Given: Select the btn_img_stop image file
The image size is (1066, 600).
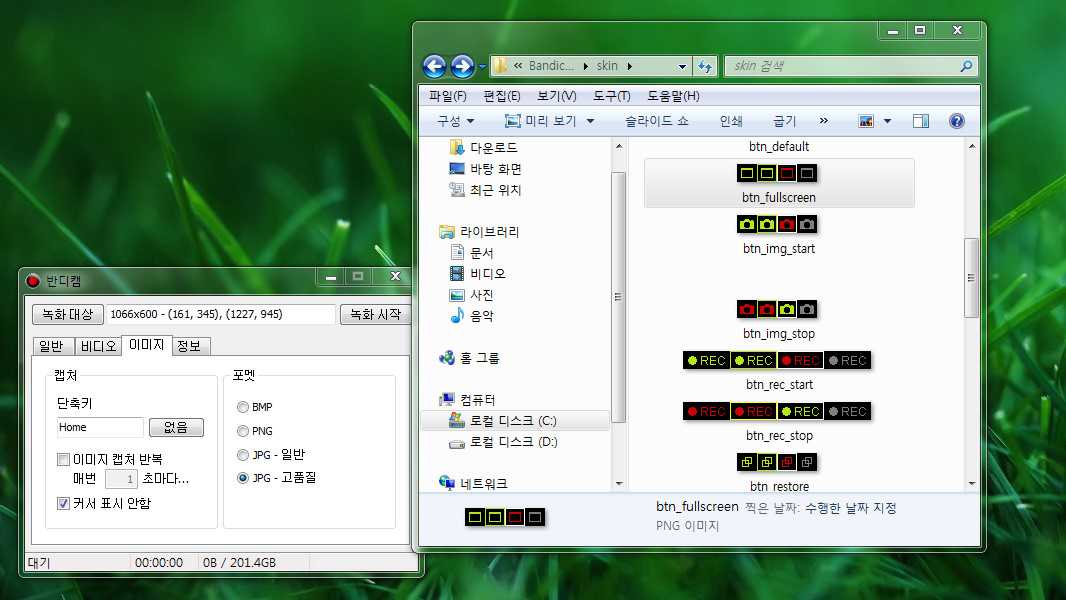Looking at the screenshot, I should (x=779, y=319).
